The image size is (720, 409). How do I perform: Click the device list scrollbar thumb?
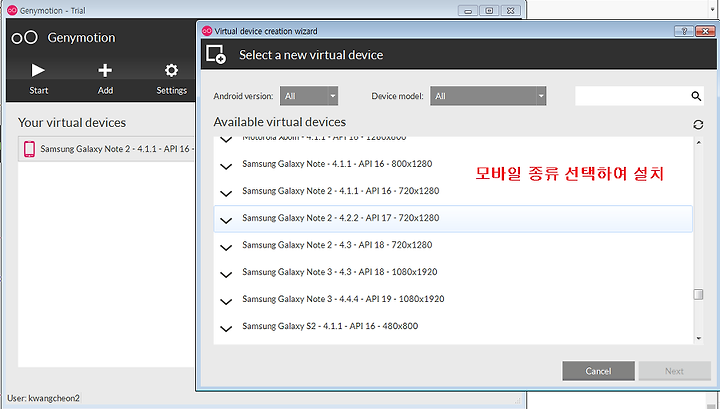pyautogui.click(x=698, y=294)
